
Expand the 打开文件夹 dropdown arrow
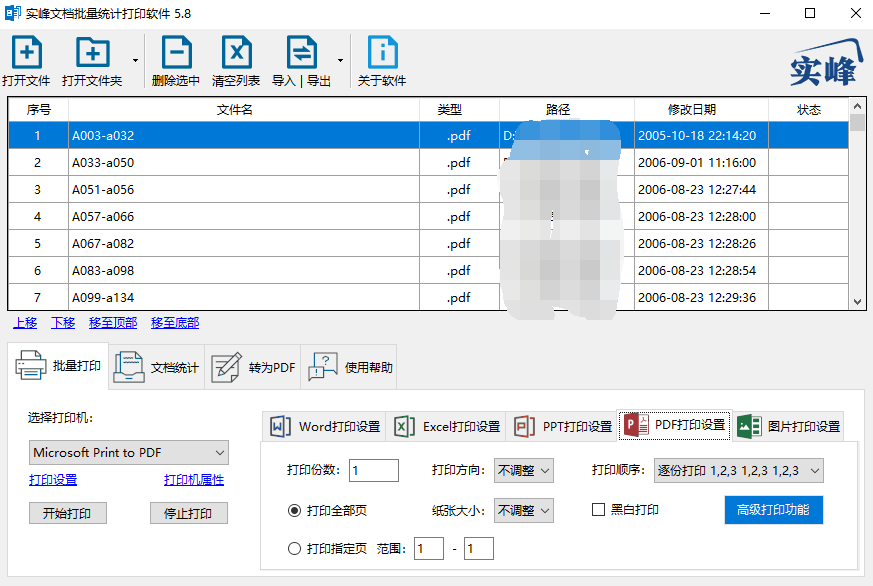pyautogui.click(x=135, y=60)
